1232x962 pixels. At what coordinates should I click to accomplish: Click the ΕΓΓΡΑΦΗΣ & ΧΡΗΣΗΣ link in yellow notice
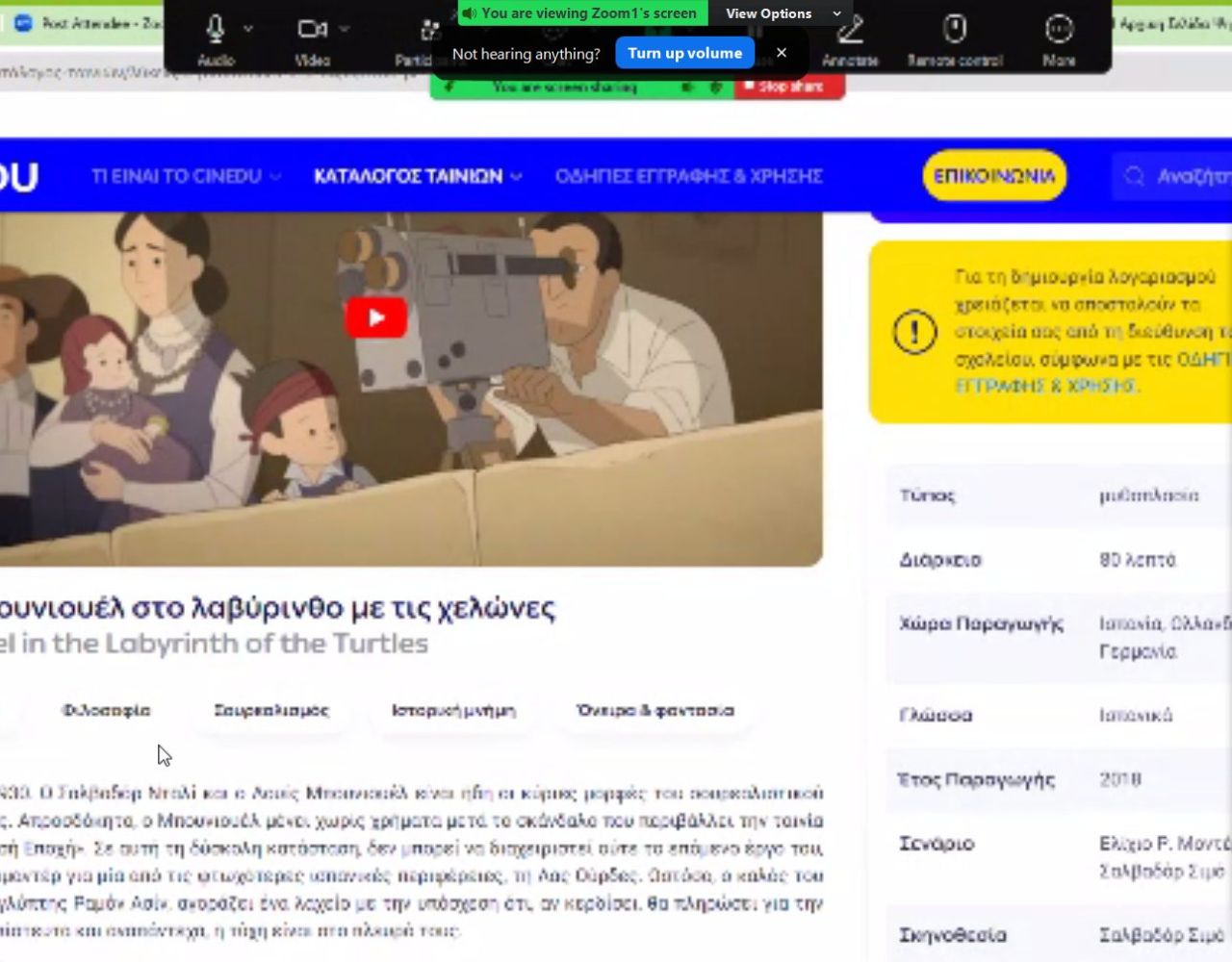point(1046,386)
